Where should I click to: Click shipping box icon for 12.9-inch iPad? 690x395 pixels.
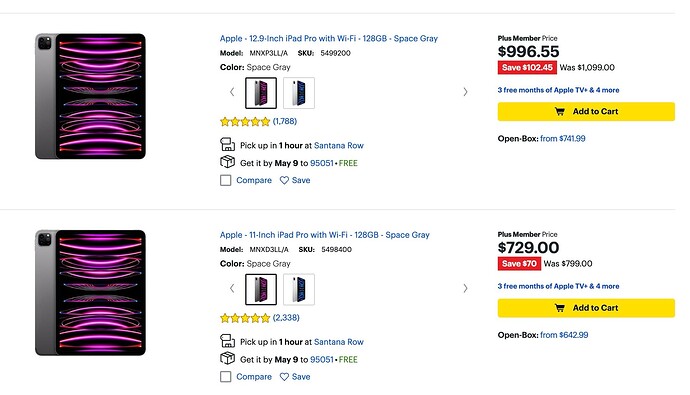pos(227,162)
